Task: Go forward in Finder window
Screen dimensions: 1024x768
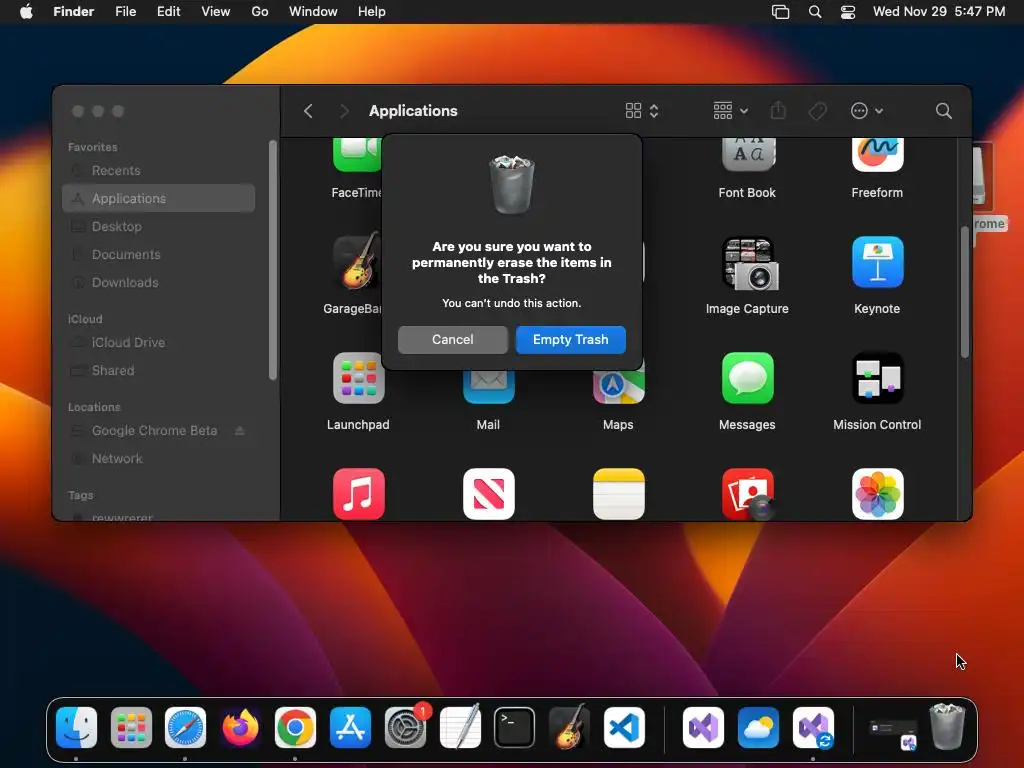Action: 344,111
